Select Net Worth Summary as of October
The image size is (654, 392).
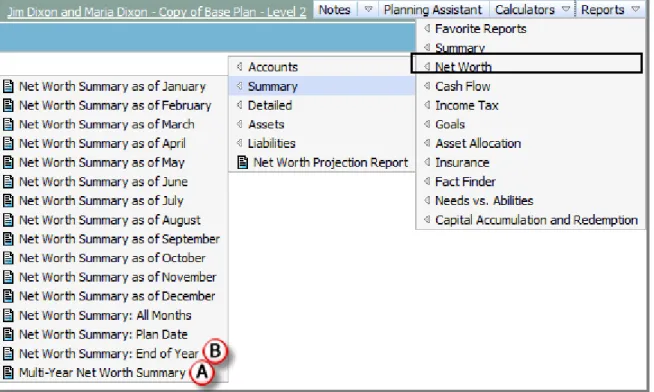click(x=112, y=258)
